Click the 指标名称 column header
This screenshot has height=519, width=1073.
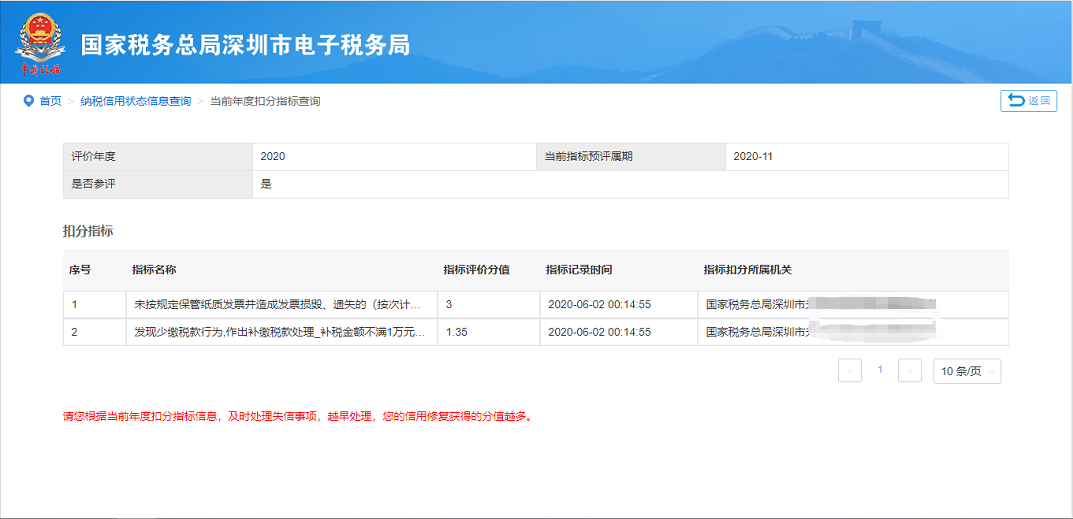coord(154,270)
